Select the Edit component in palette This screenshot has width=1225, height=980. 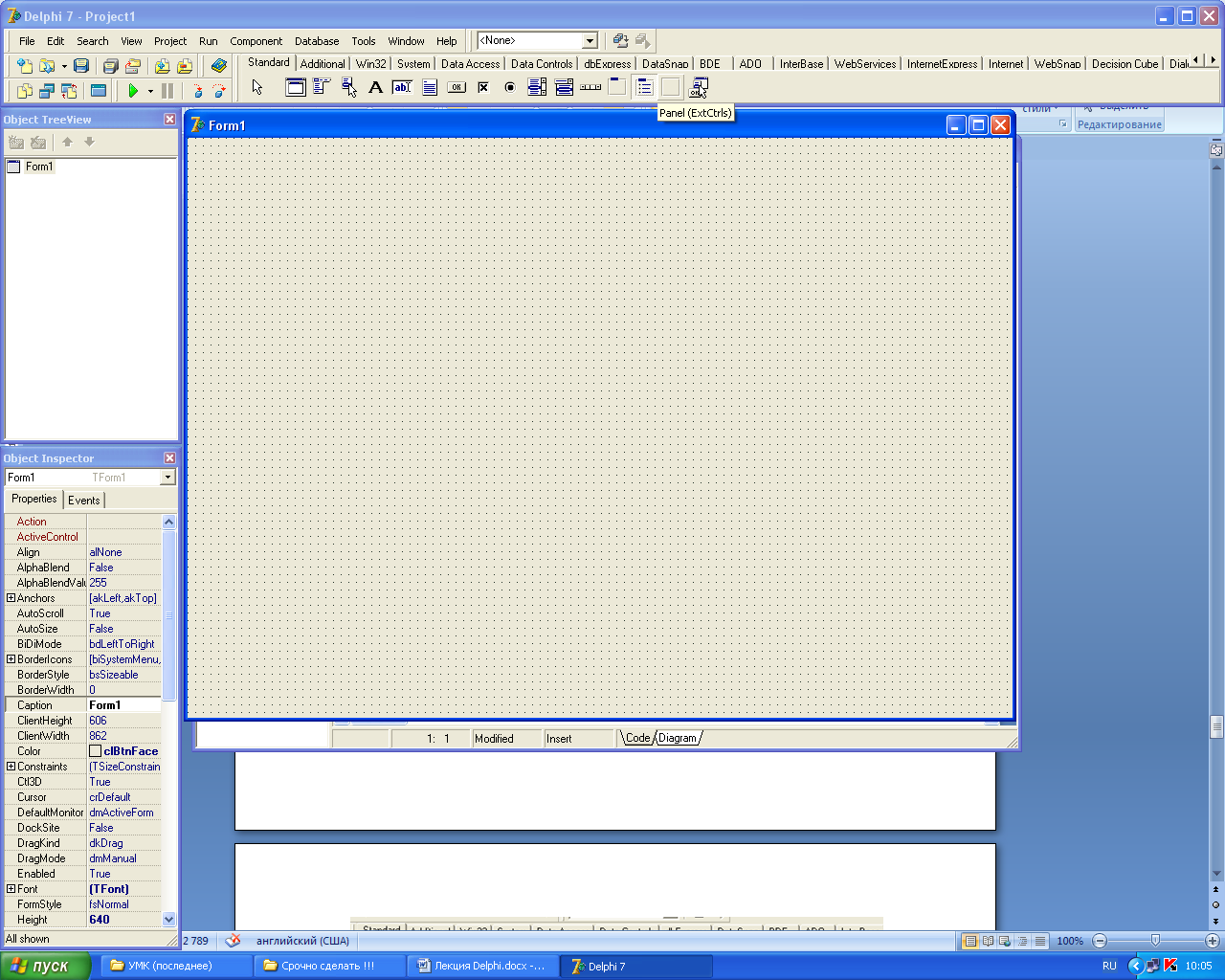tap(403, 87)
